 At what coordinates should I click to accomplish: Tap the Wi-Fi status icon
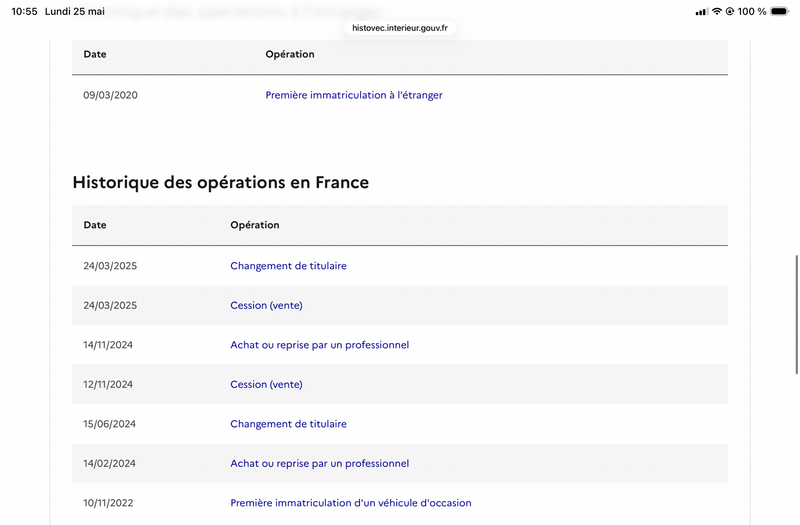click(717, 11)
